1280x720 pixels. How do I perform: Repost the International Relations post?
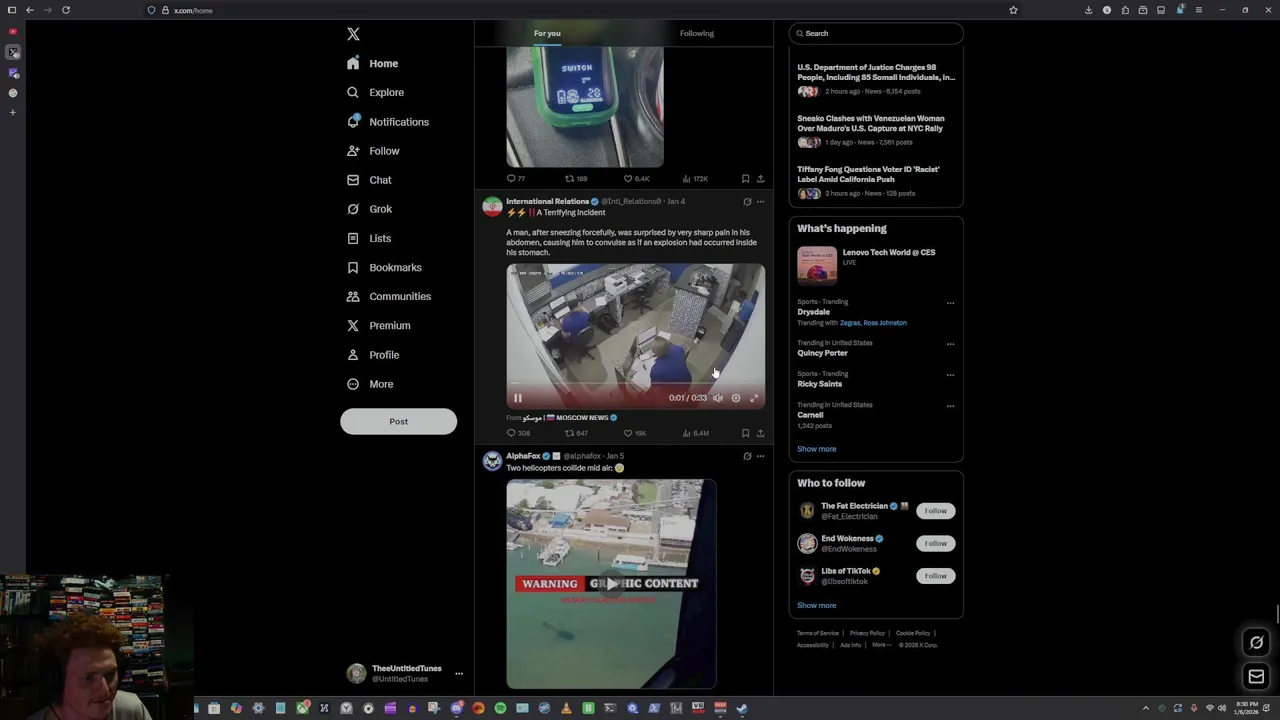[576, 433]
